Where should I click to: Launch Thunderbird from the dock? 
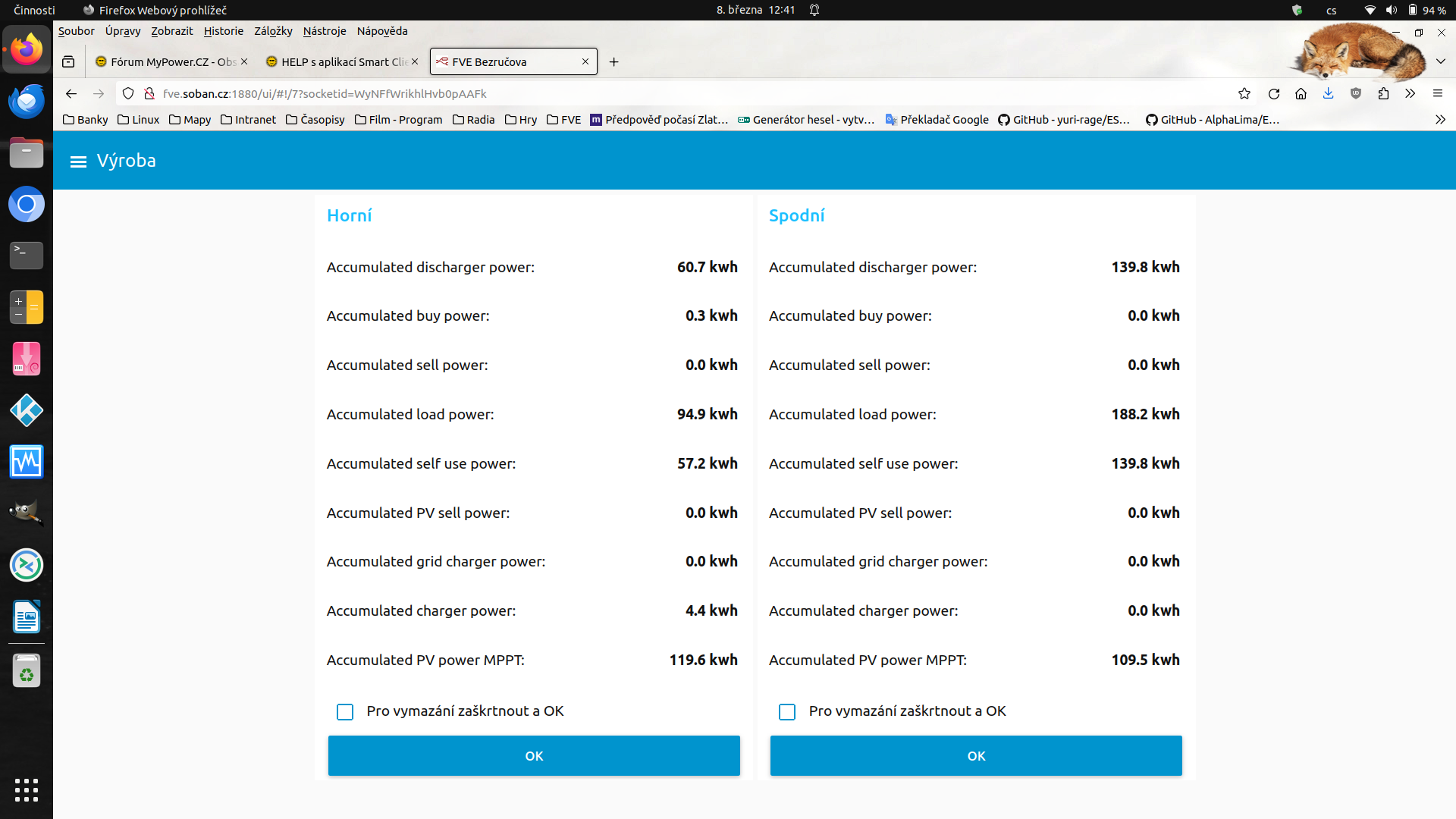click(x=27, y=102)
